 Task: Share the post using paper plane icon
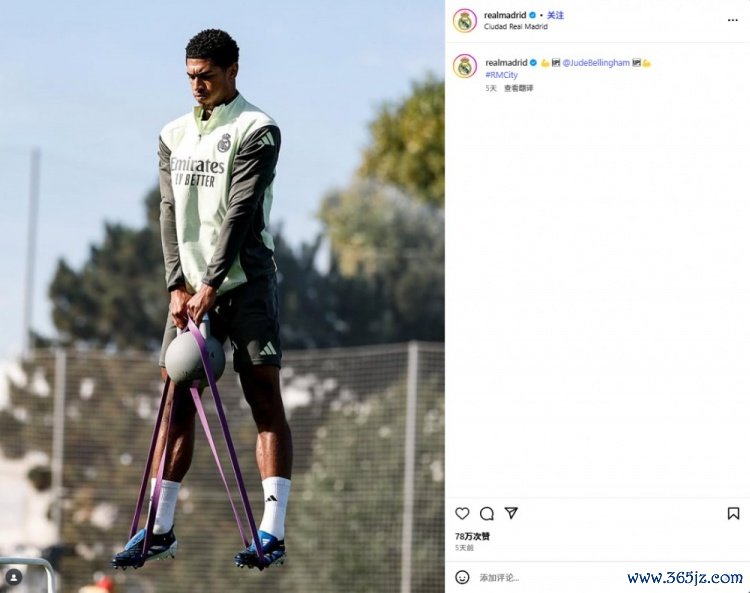[x=511, y=513]
